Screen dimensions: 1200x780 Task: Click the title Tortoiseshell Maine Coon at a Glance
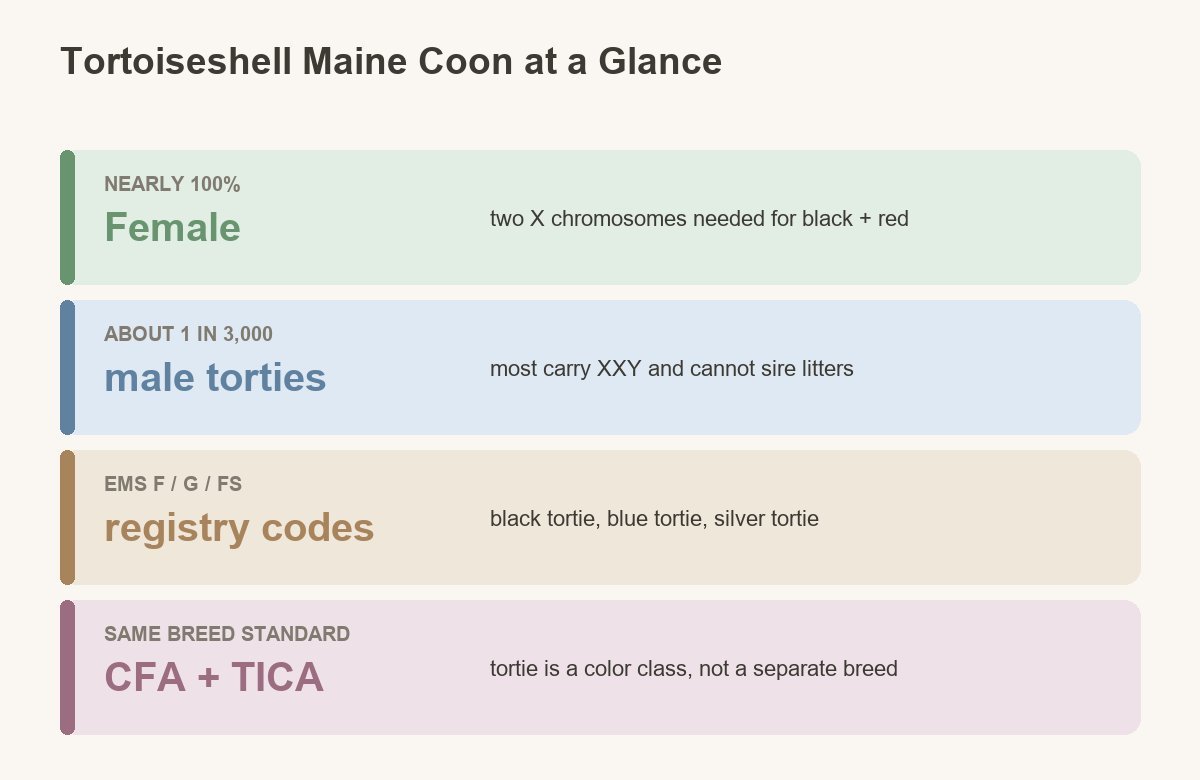[x=391, y=62]
